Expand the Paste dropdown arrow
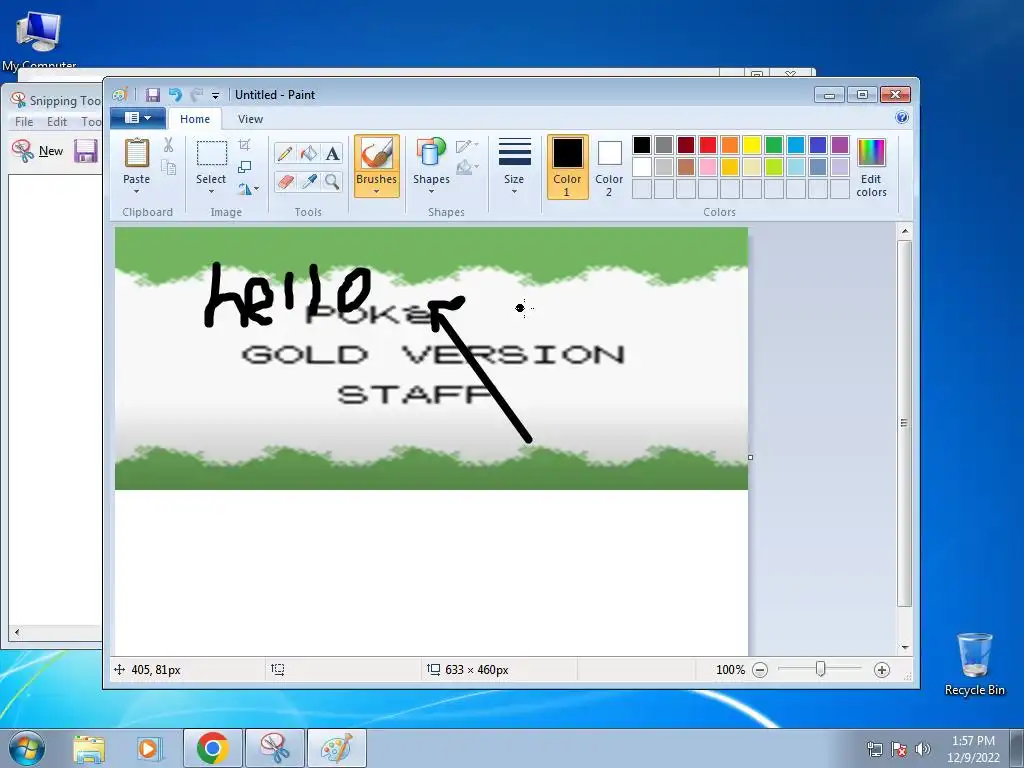The image size is (1024, 768). tap(136, 191)
